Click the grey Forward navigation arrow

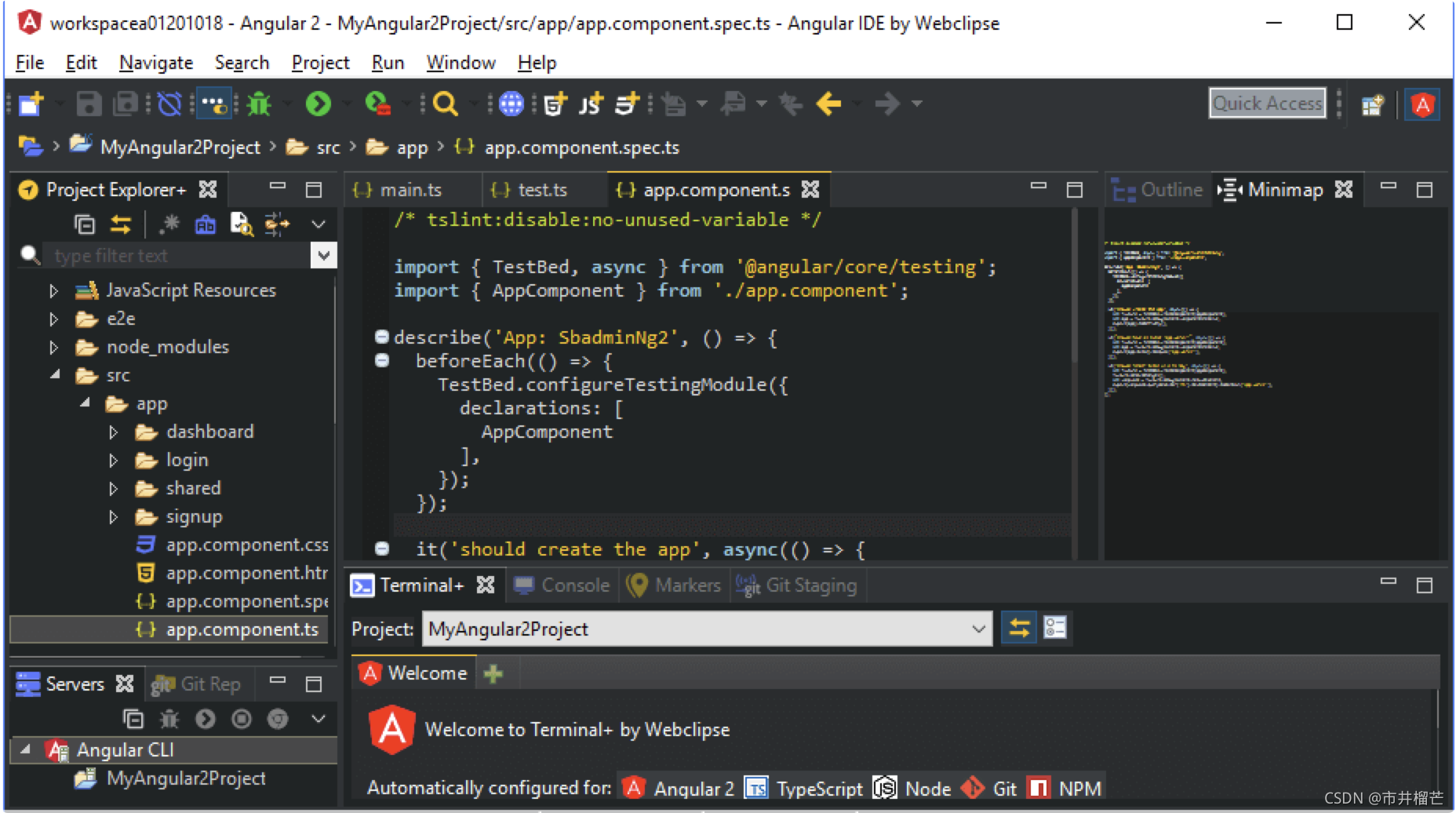(887, 104)
